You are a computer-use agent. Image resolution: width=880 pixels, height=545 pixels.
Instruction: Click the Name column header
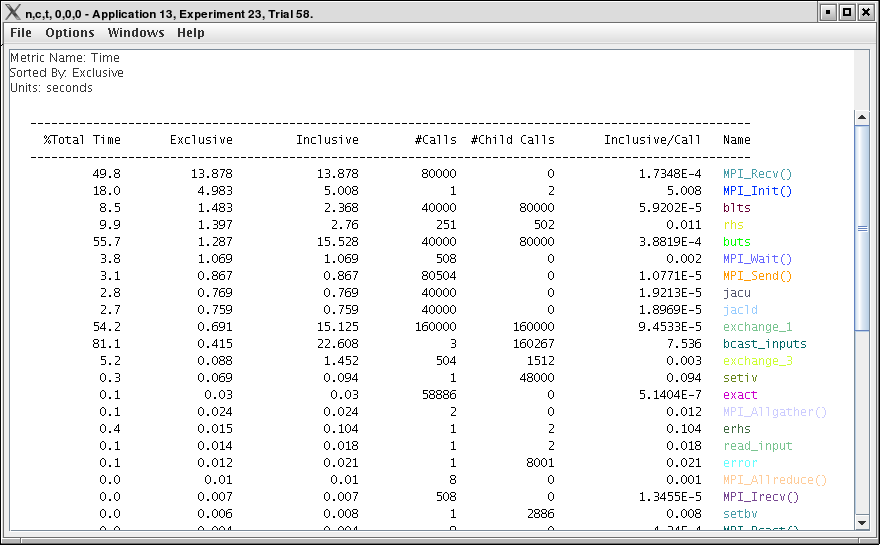click(x=736, y=140)
